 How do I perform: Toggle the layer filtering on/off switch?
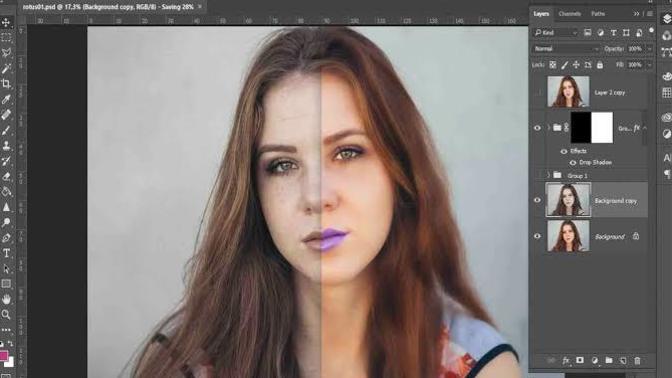(651, 31)
